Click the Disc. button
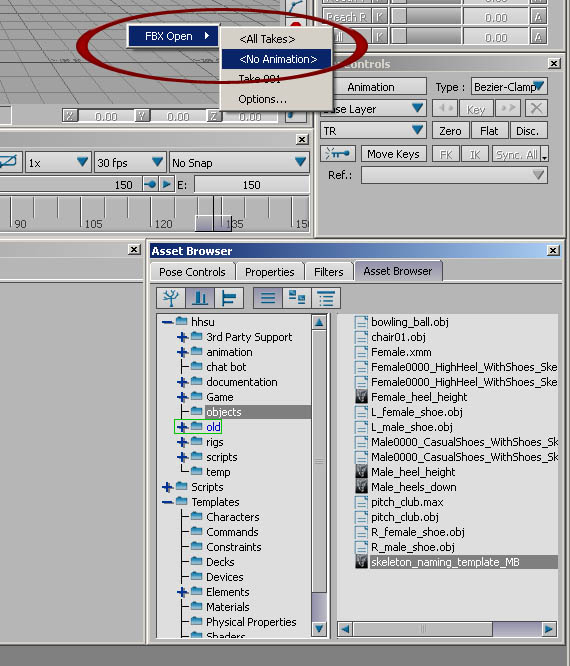 point(528,130)
